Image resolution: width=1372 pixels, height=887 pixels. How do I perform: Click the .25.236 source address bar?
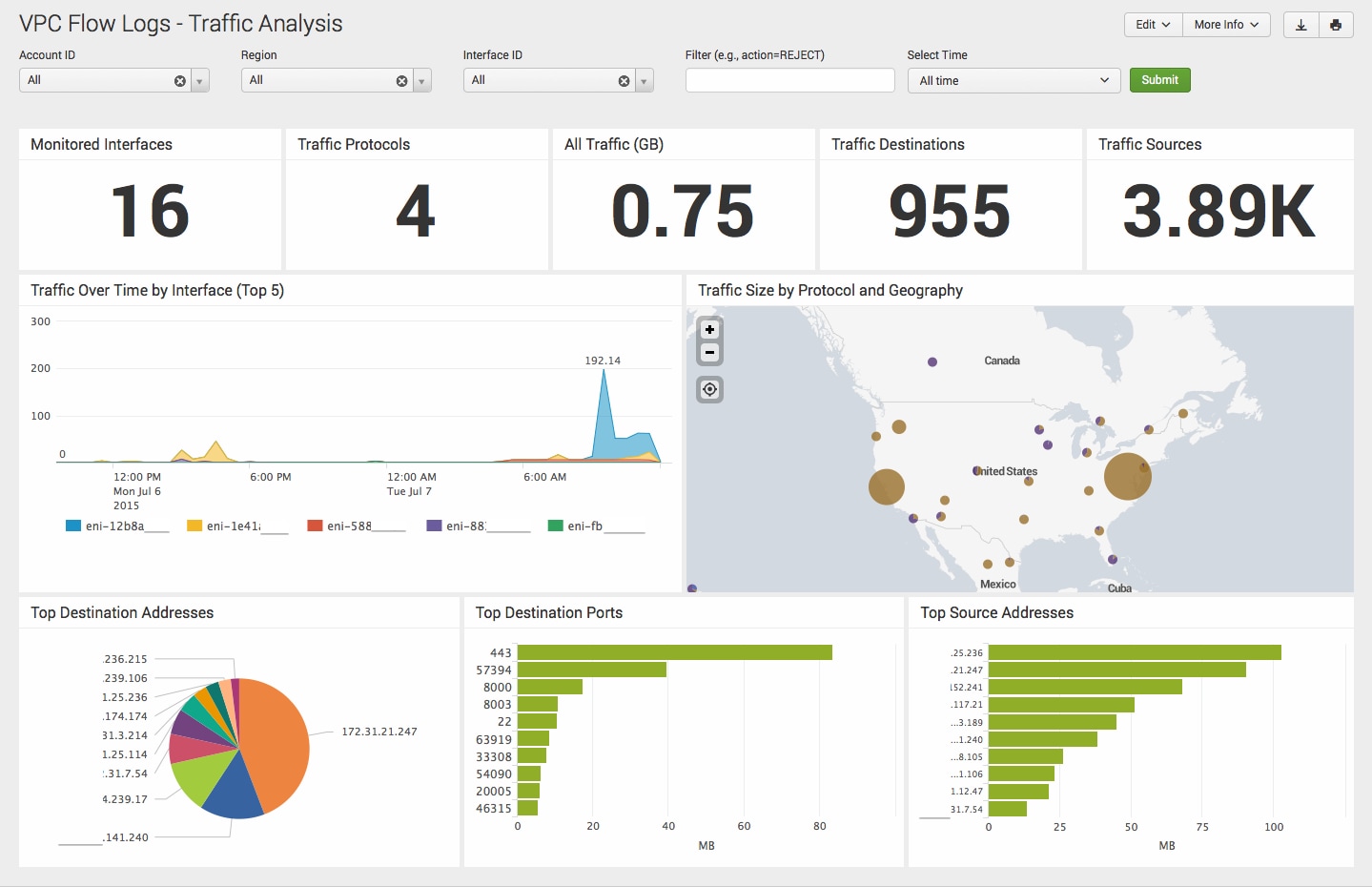1135,652
